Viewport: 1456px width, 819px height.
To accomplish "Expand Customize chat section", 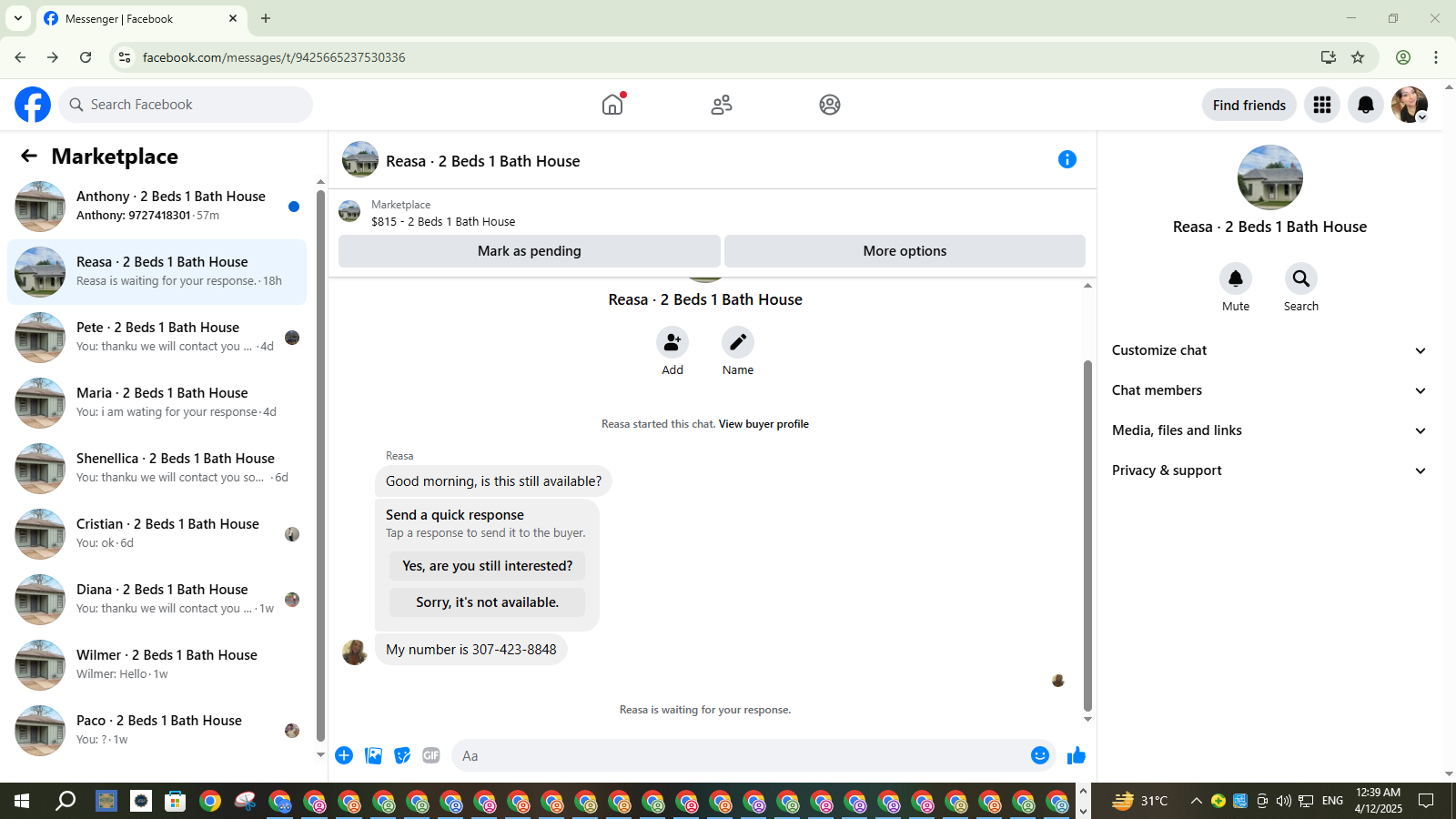I will click(x=1269, y=350).
